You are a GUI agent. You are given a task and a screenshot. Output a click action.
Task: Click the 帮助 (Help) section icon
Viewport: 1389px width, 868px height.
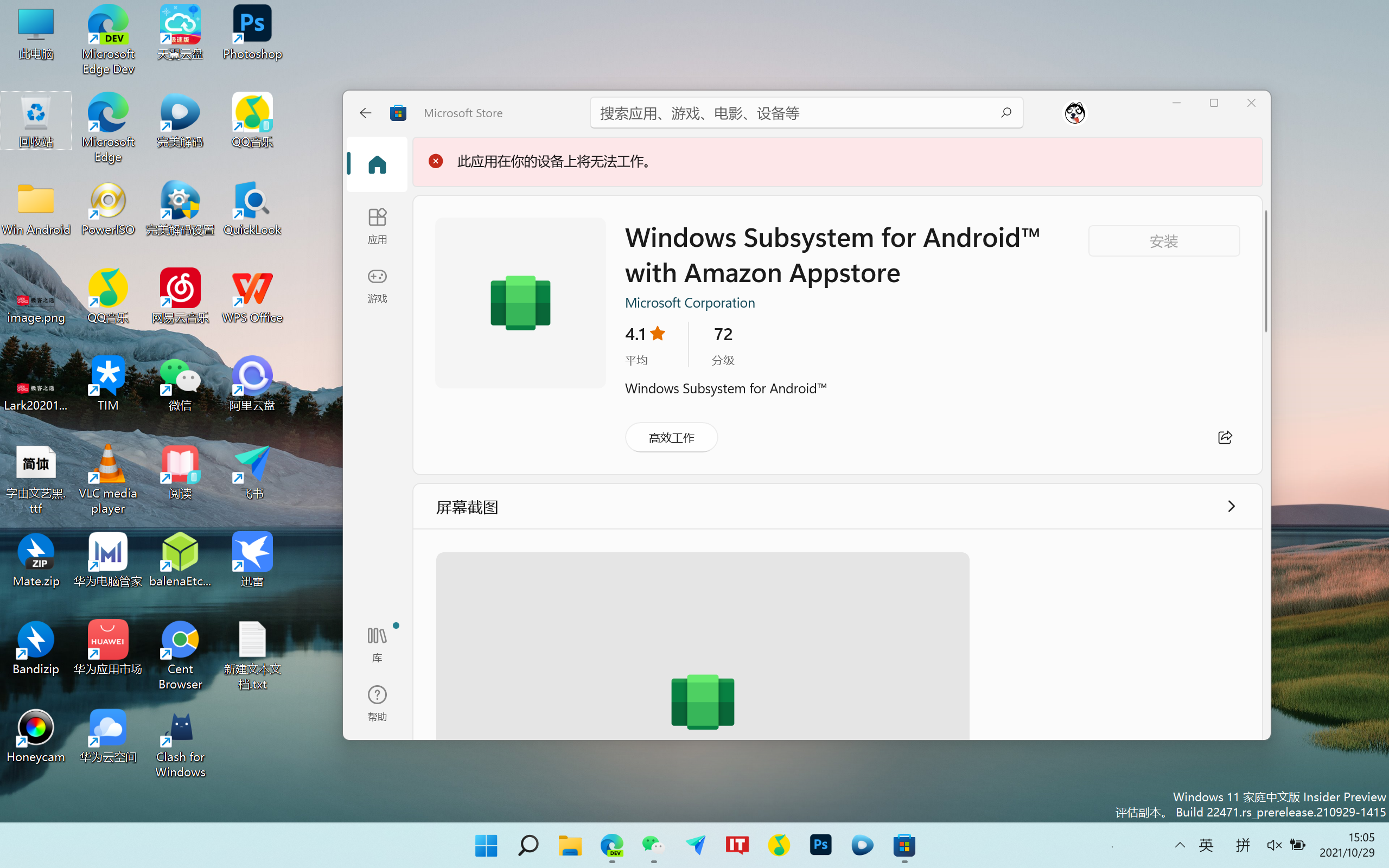378,694
